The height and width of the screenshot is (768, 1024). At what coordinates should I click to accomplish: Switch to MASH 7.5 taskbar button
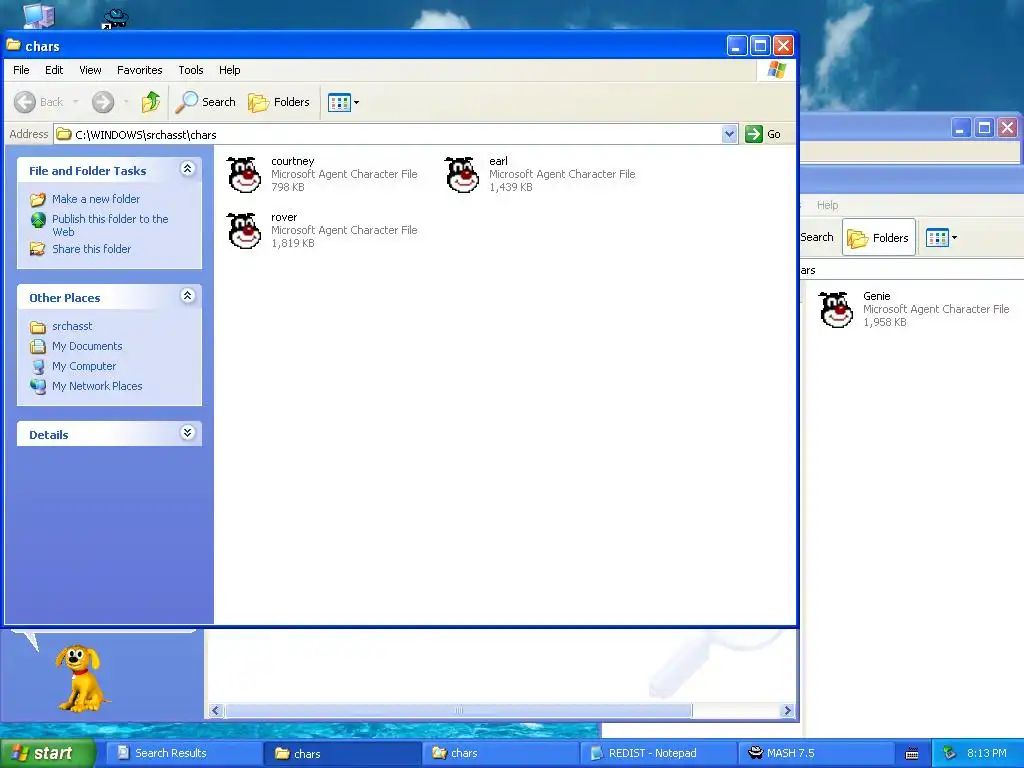[x=816, y=754]
